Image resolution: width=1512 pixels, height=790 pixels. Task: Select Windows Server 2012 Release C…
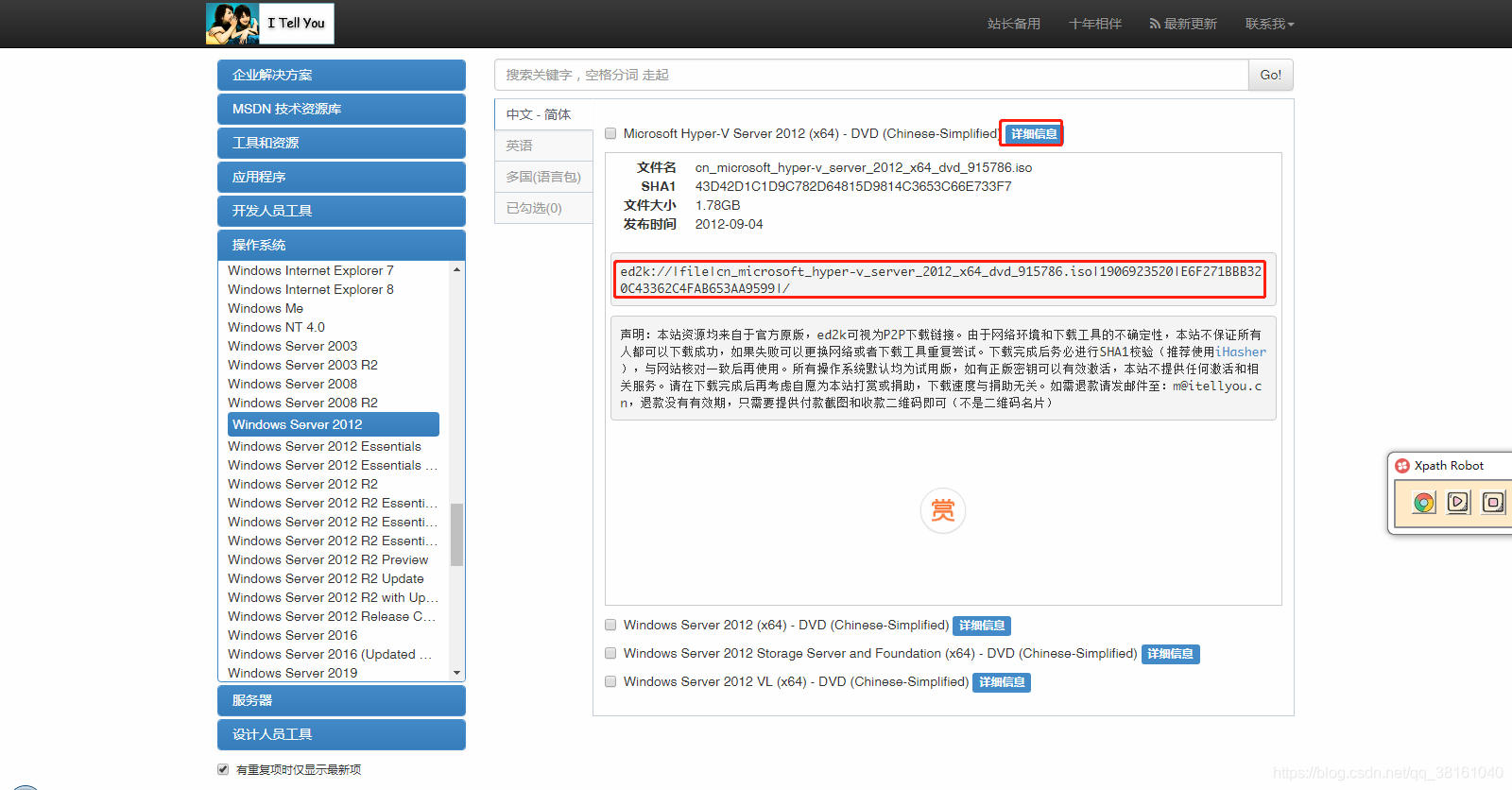click(x=332, y=616)
